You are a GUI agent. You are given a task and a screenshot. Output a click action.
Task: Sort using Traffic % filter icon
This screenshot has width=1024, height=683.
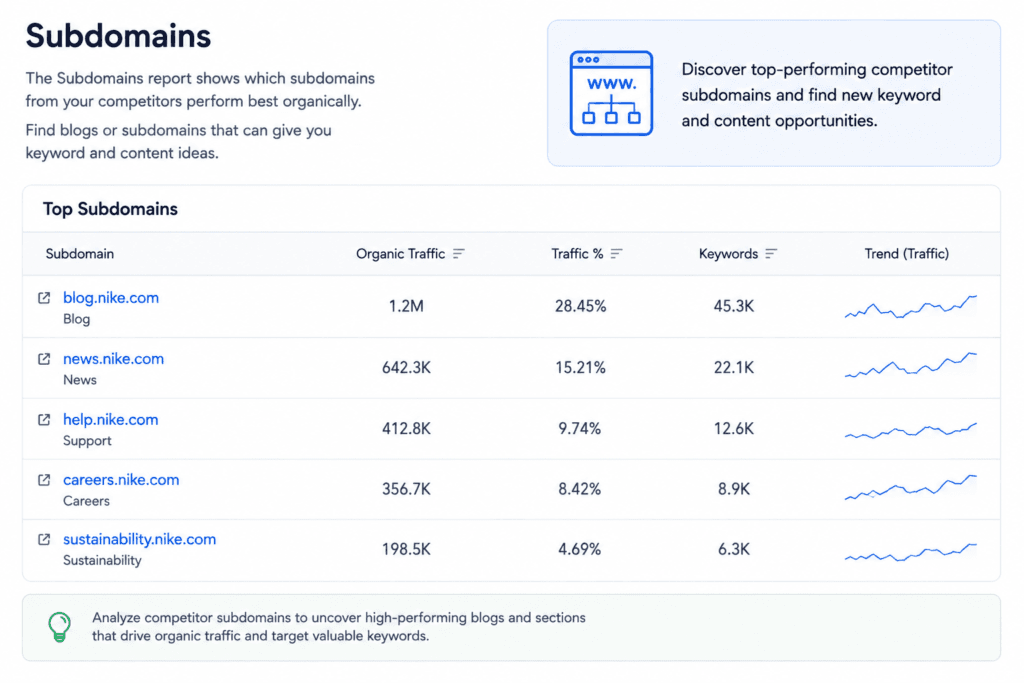616,253
